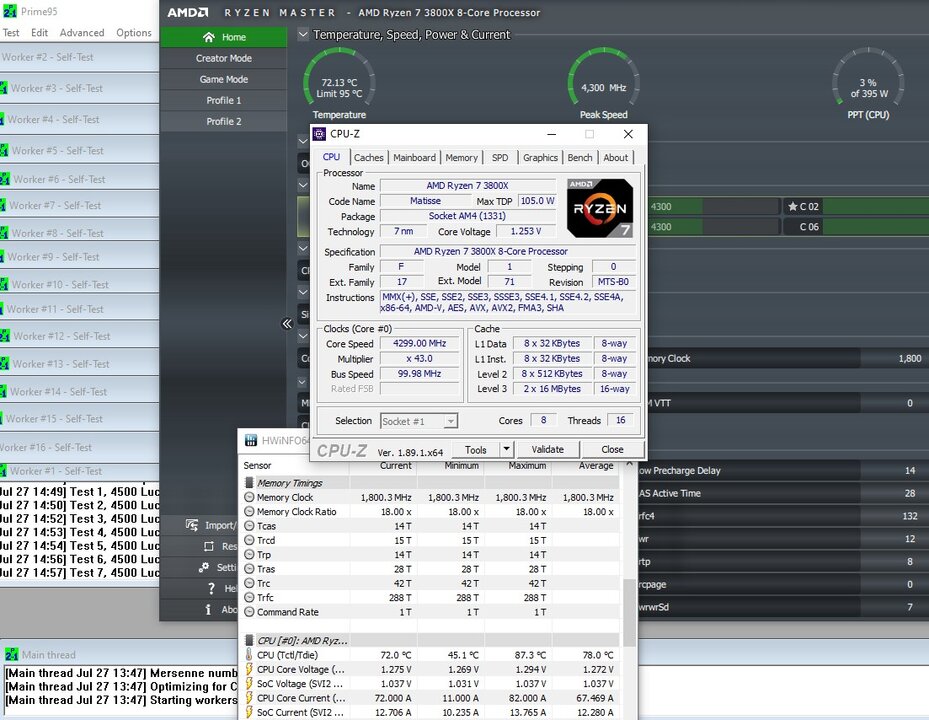The width and height of the screenshot is (929, 720).
Task: Click the Trcd row label in HWiNFO
Action: 266,540
